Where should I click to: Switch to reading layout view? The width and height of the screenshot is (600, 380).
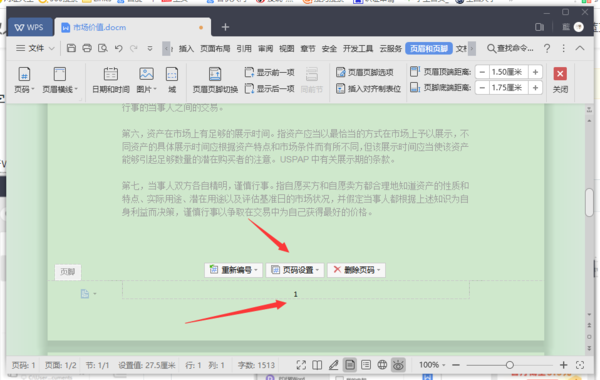317,365
